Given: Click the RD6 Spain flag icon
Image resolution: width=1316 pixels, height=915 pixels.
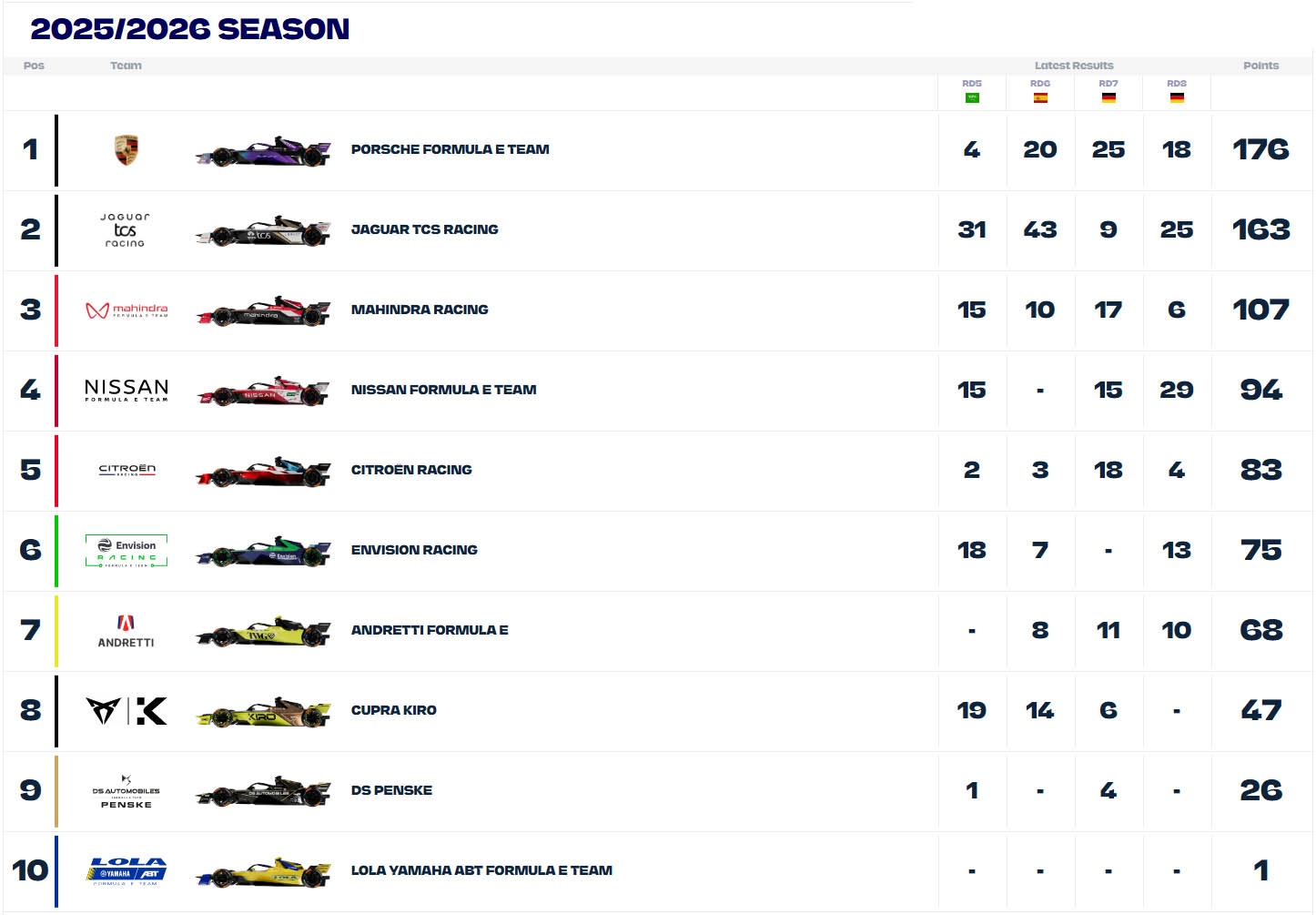Looking at the screenshot, I should click(x=1040, y=97).
